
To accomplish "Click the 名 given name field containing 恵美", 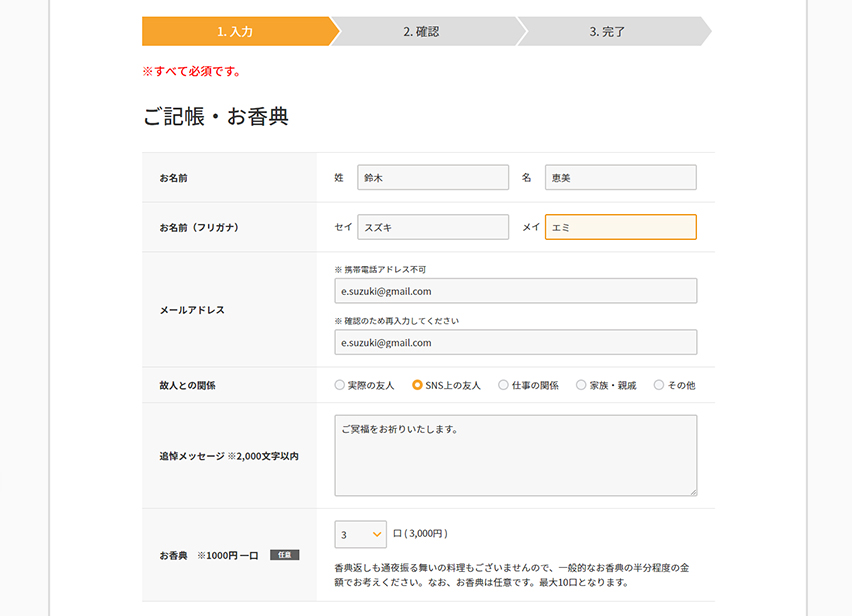I will coord(621,178).
